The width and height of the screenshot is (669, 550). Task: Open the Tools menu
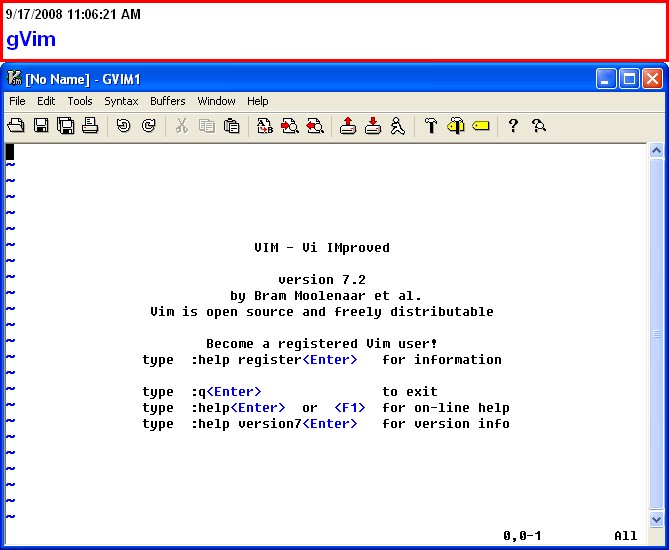[80, 101]
